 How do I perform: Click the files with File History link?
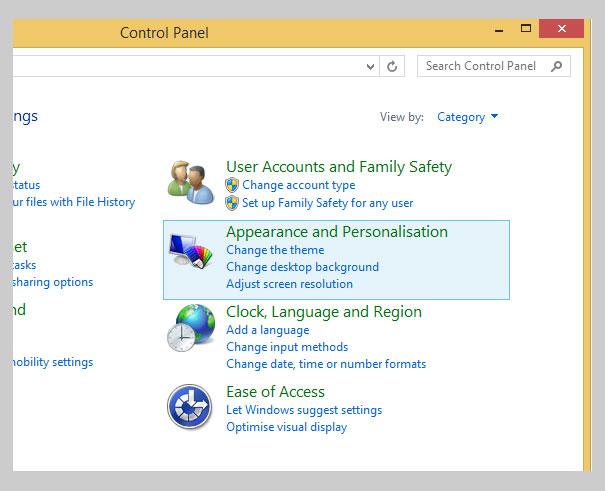(74, 202)
